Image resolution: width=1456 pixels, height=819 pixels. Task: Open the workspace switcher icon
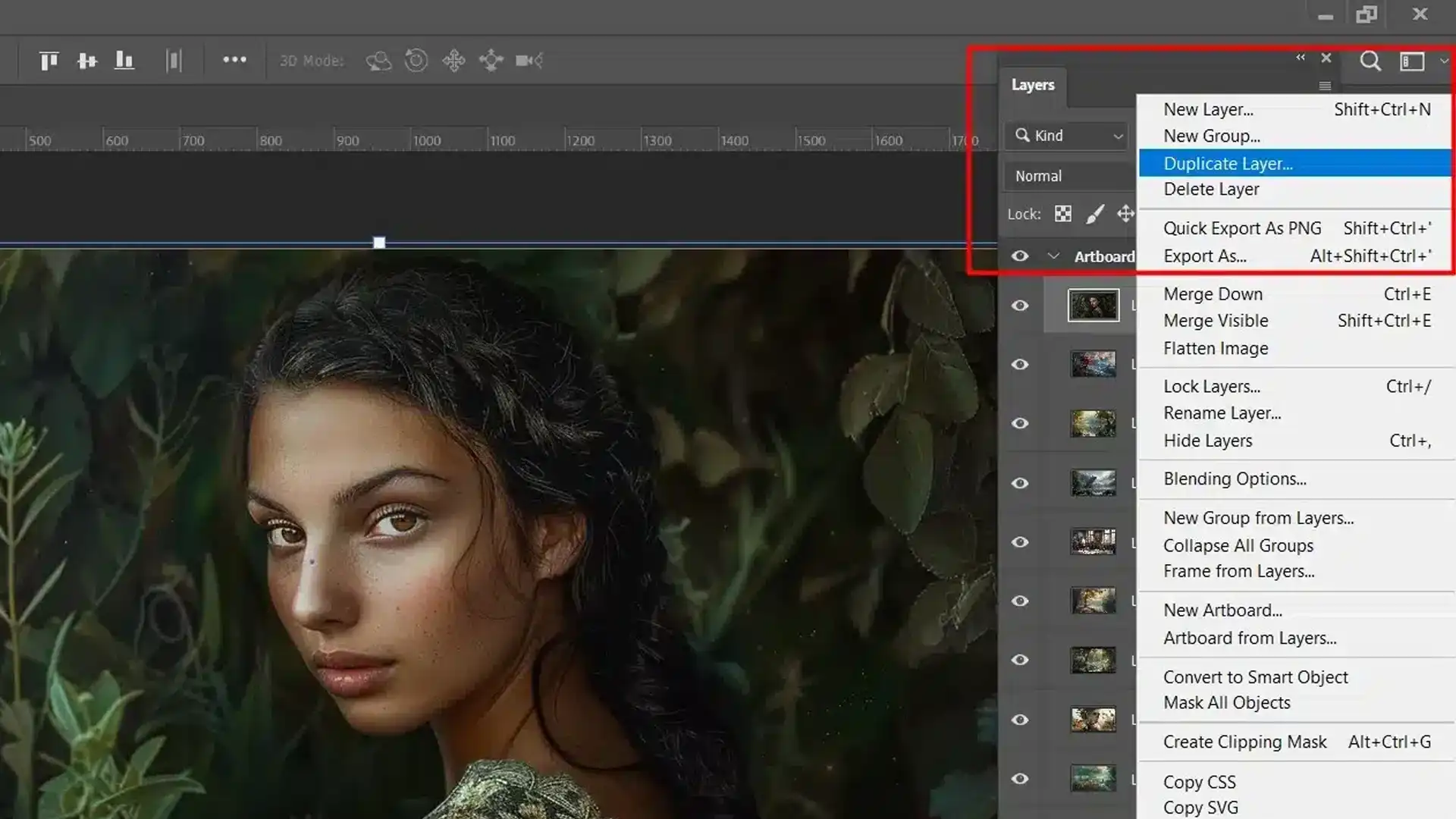1412,61
